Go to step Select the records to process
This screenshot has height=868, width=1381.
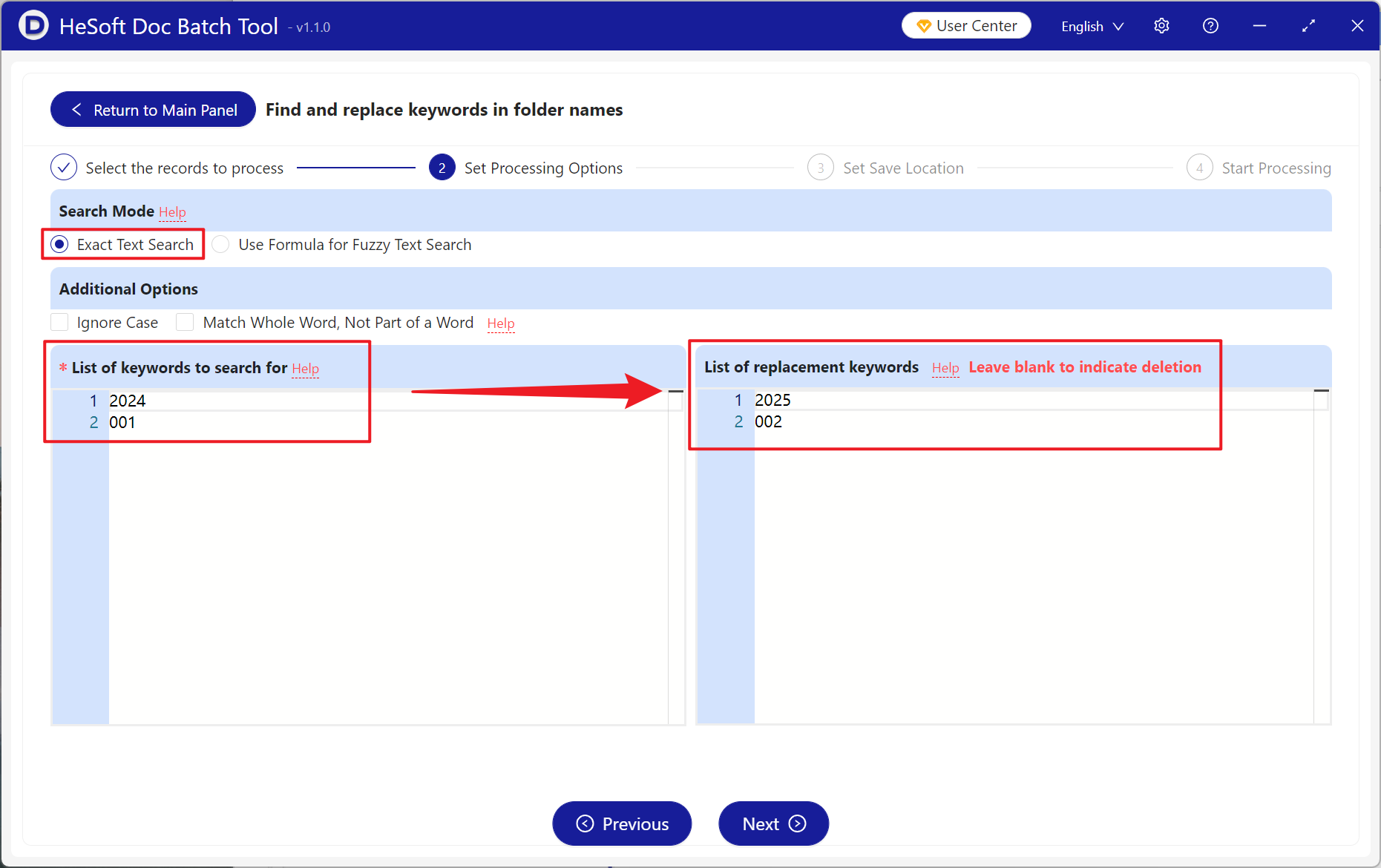pyautogui.click(x=167, y=168)
